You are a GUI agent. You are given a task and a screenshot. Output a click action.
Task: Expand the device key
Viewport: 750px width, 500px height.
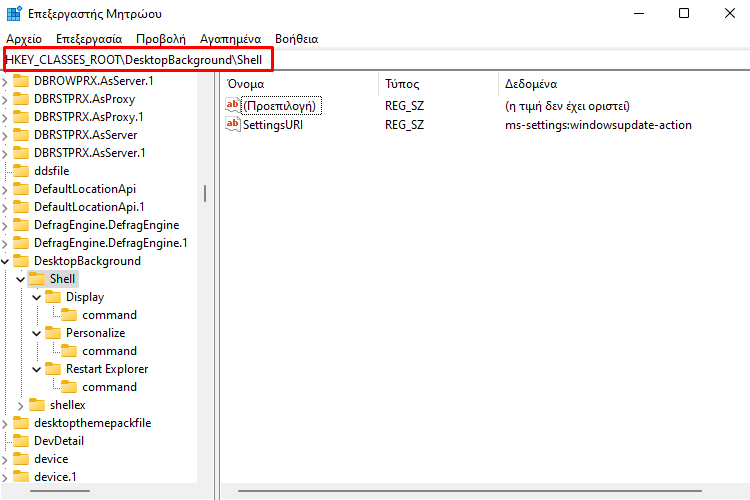point(5,460)
